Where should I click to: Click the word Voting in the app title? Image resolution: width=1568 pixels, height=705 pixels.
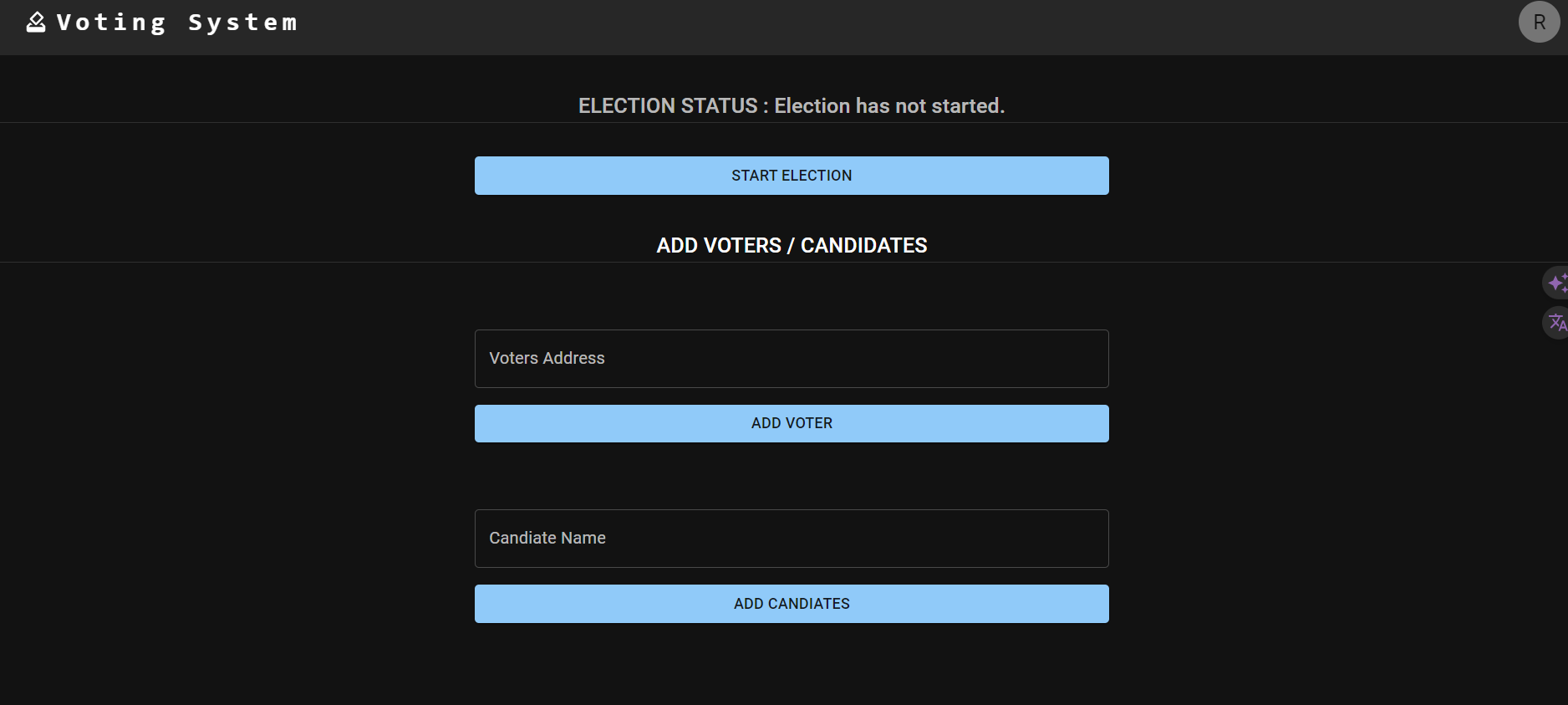(111, 23)
